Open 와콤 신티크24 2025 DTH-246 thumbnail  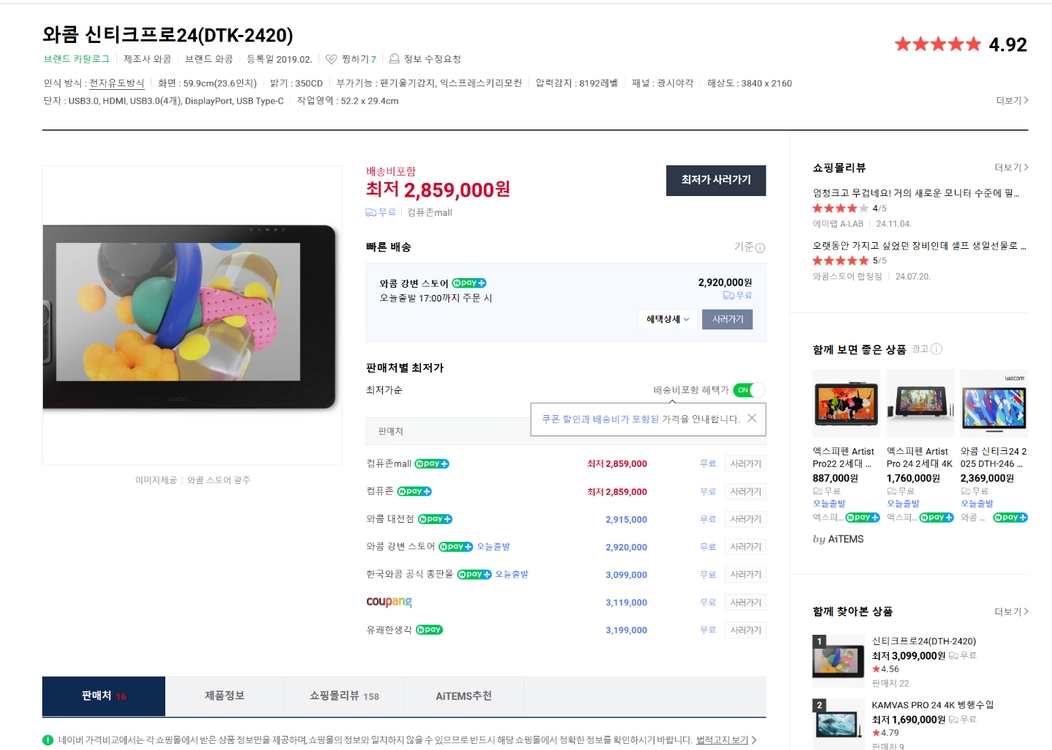(x=994, y=404)
